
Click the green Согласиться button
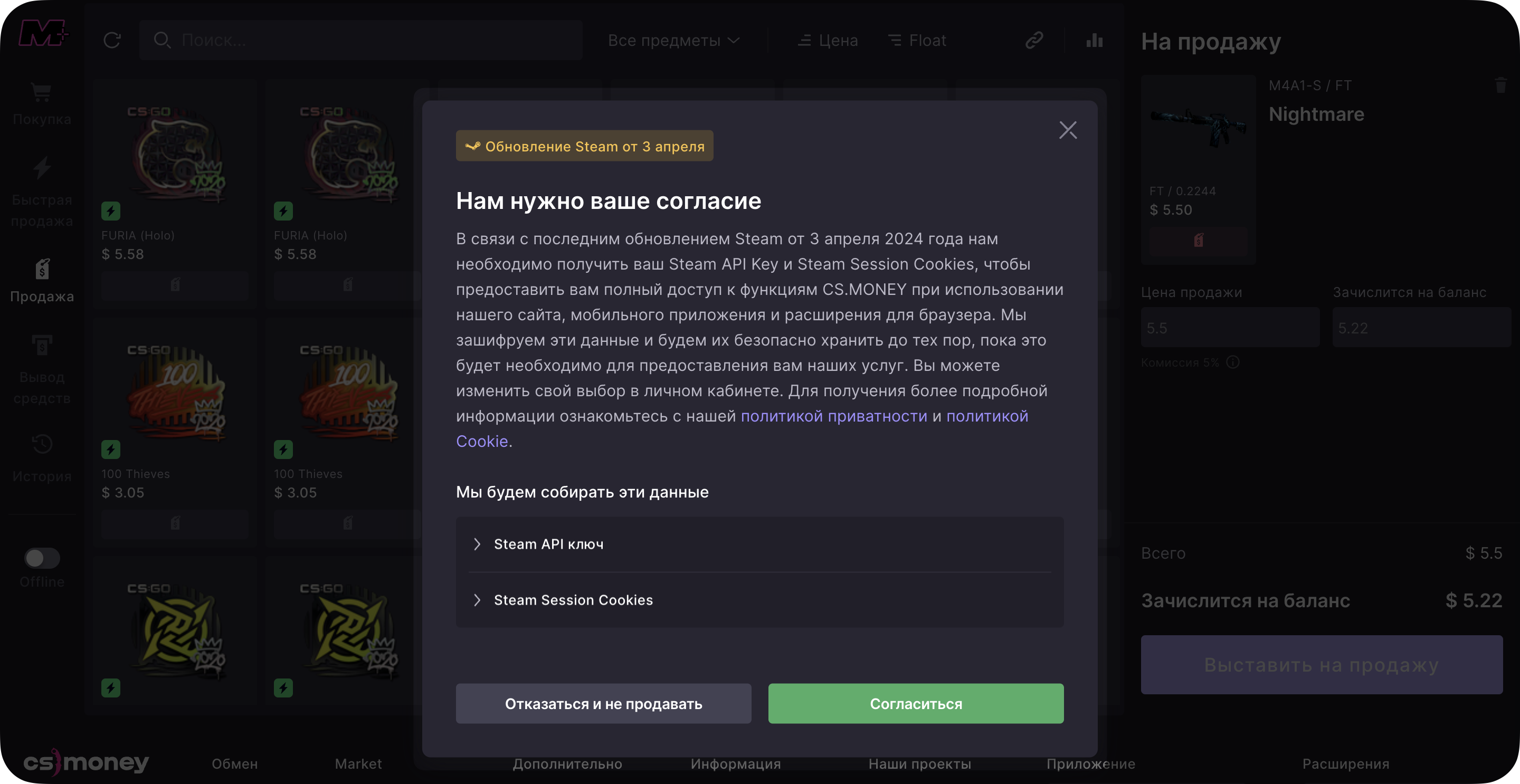click(x=915, y=703)
